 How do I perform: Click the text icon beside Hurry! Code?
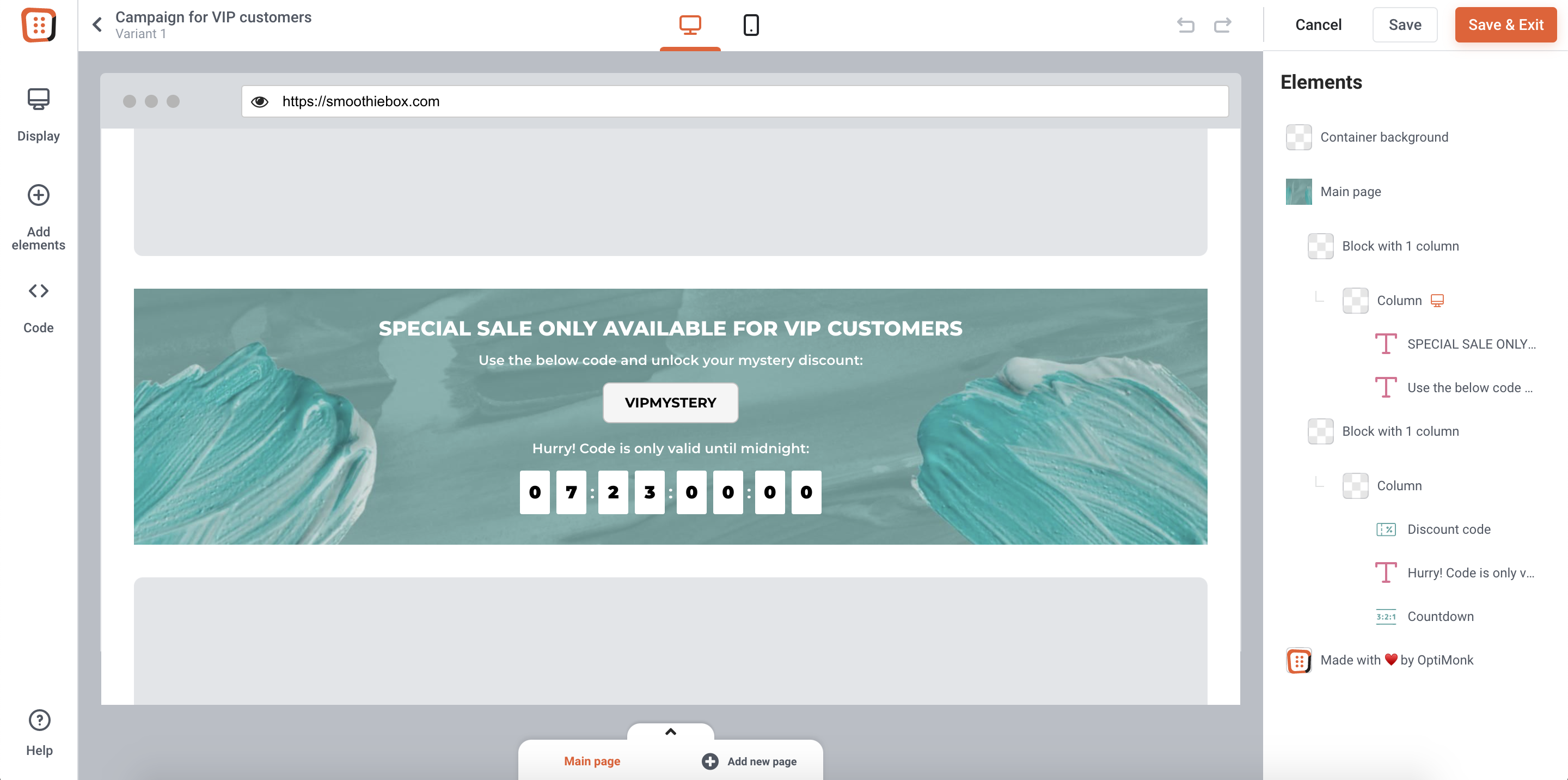pos(1386,573)
